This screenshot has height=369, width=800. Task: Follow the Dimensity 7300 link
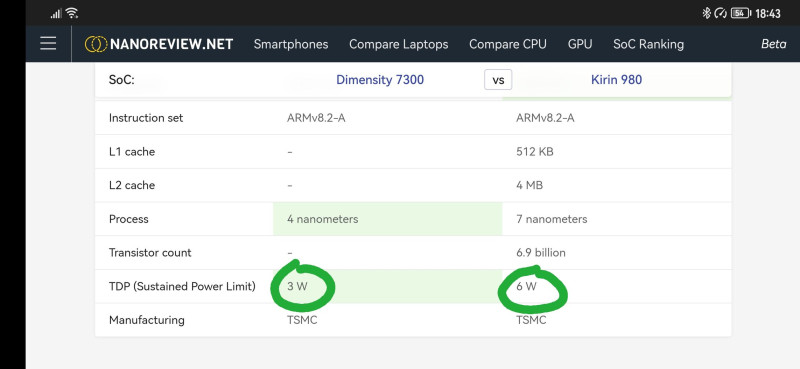click(380, 80)
